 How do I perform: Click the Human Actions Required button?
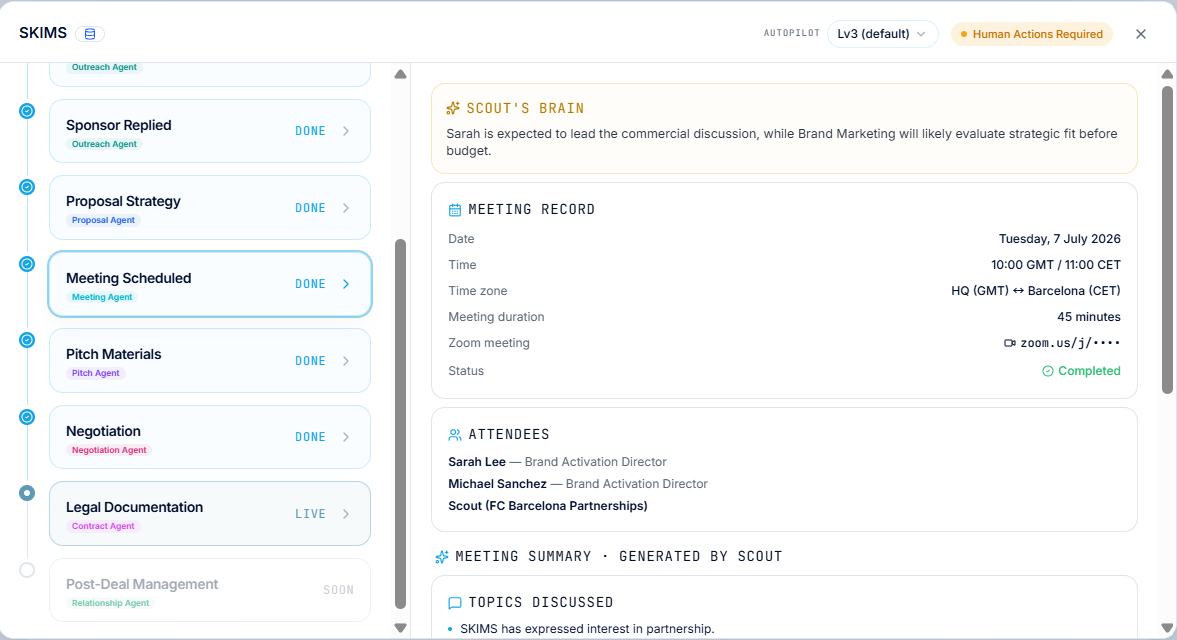click(x=1031, y=34)
